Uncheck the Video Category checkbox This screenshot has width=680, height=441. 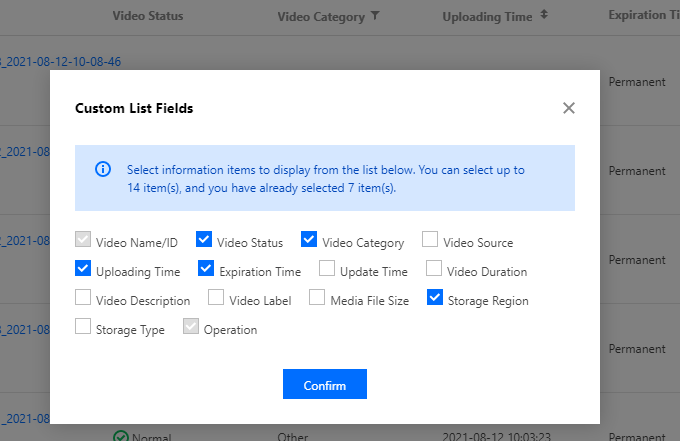tap(309, 240)
